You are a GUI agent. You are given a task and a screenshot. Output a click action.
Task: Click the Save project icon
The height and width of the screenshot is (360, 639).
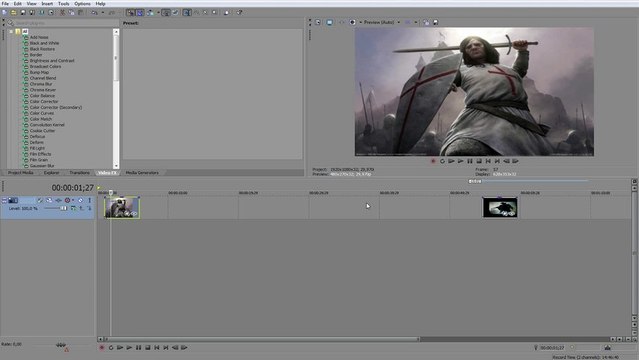tap(23, 13)
